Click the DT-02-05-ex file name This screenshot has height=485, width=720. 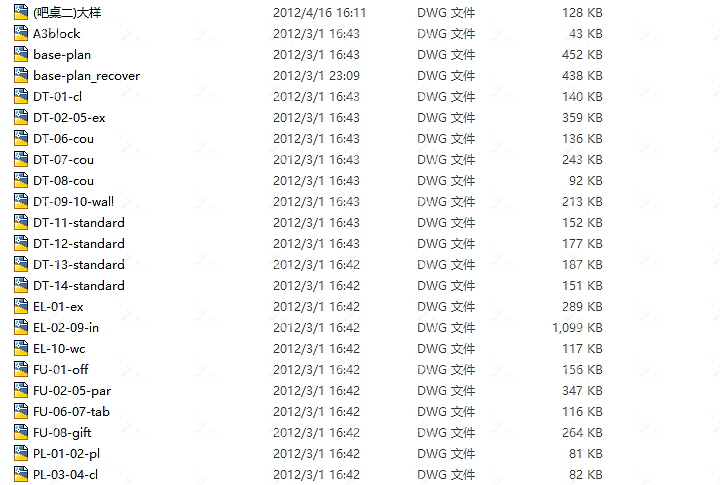[x=69, y=118]
